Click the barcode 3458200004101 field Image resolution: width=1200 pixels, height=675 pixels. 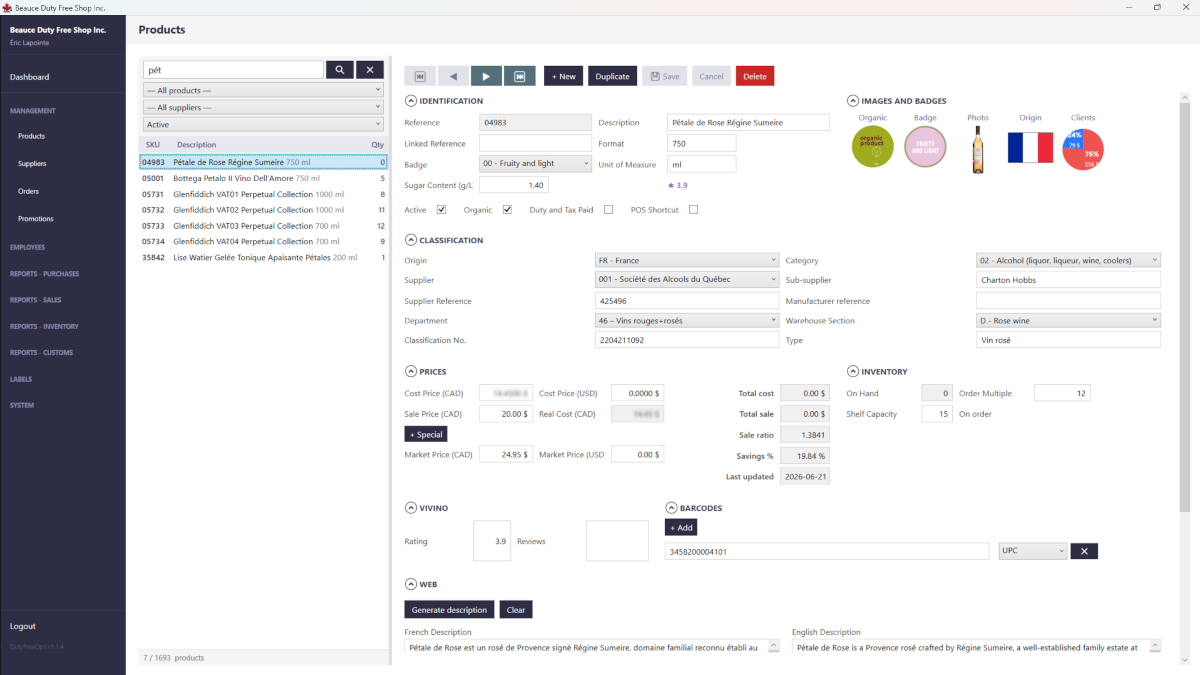point(827,551)
